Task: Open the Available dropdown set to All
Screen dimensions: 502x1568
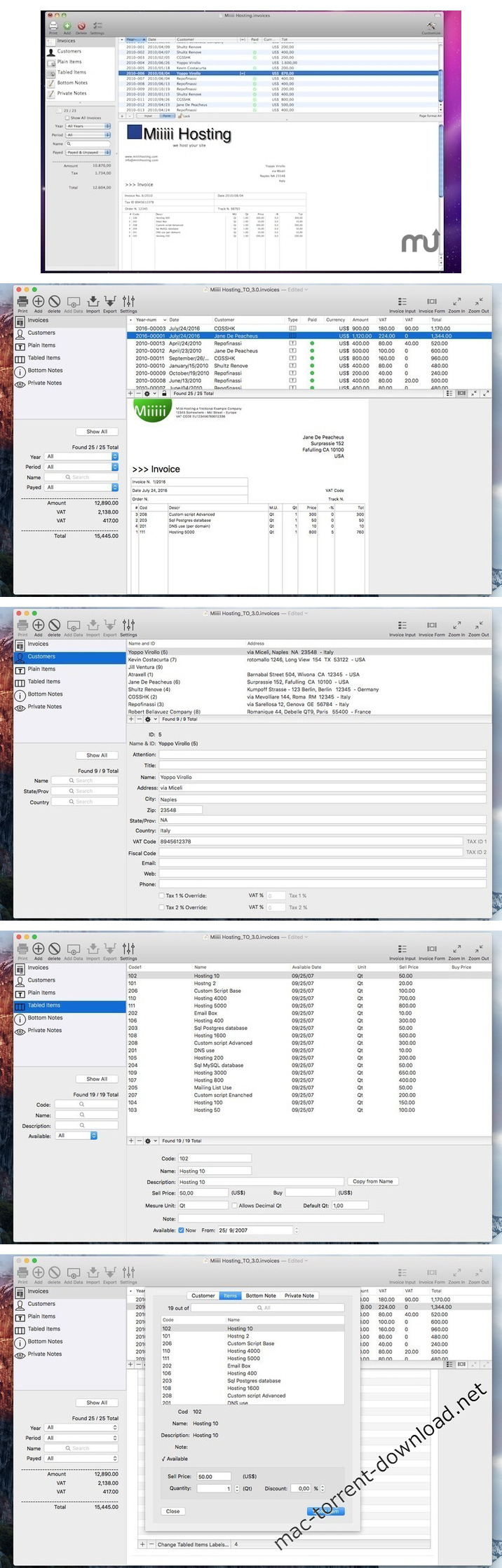Action: coord(76,1136)
